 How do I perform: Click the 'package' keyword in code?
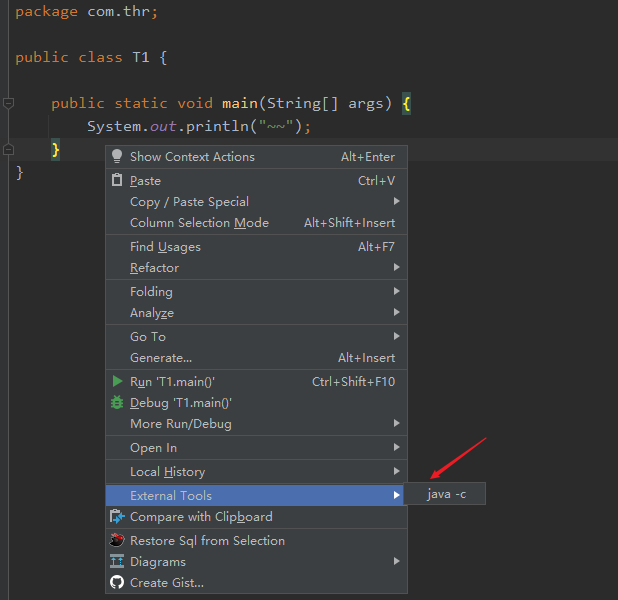pos(47,12)
